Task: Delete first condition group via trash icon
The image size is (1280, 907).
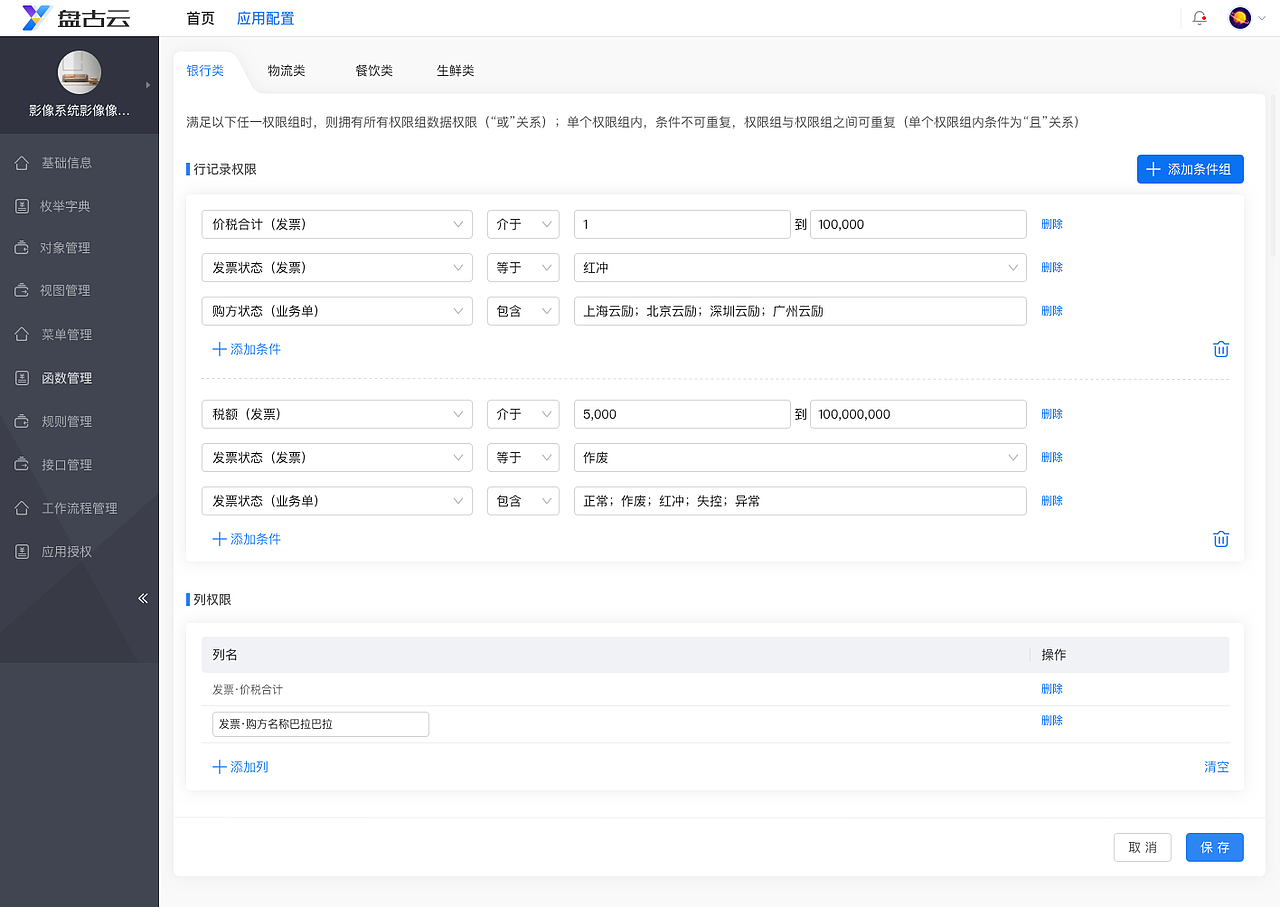Action: tap(1221, 349)
